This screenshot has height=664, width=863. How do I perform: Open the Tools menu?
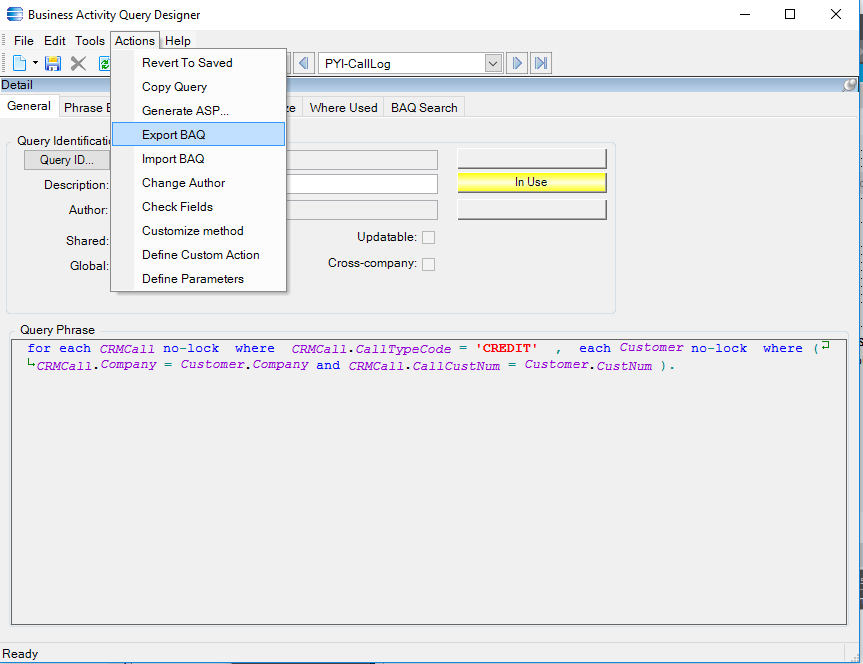tap(90, 41)
